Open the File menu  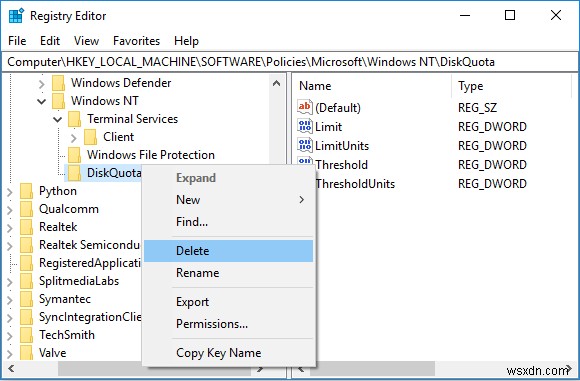(17, 41)
